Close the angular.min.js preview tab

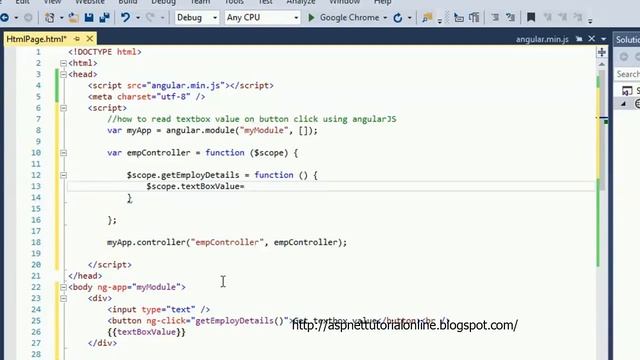click(x=591, y=39)
